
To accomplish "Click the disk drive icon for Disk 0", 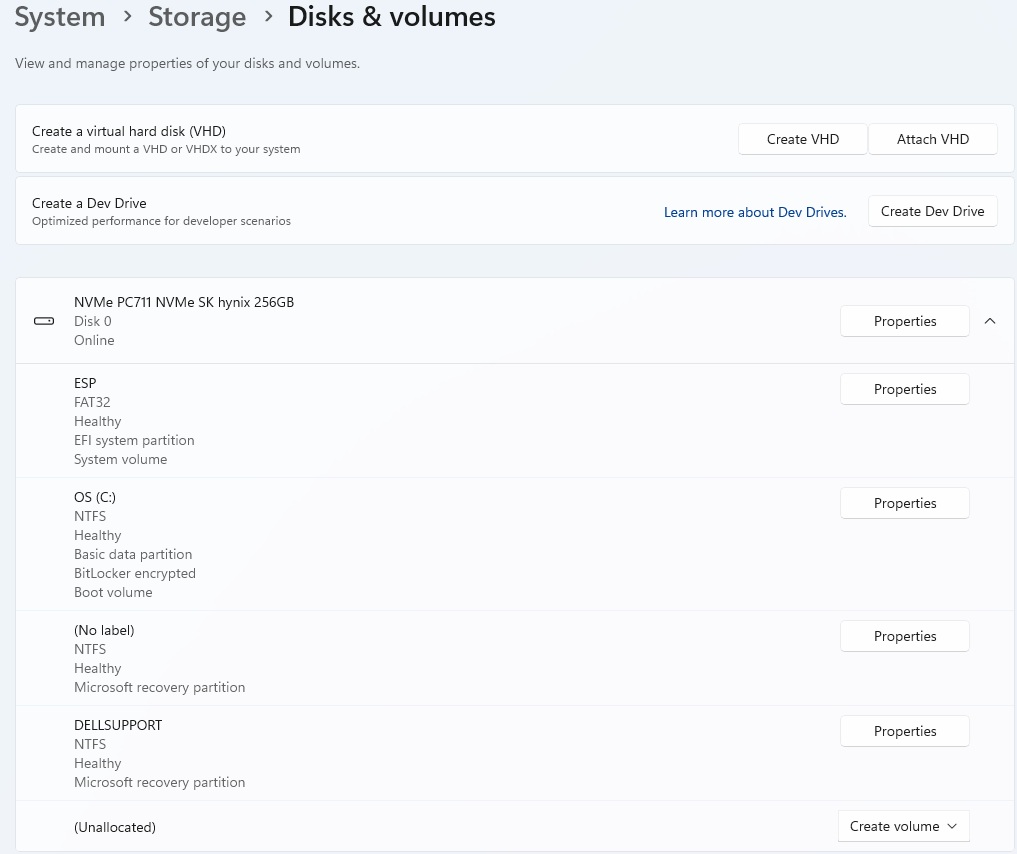I will coord(44,321).
